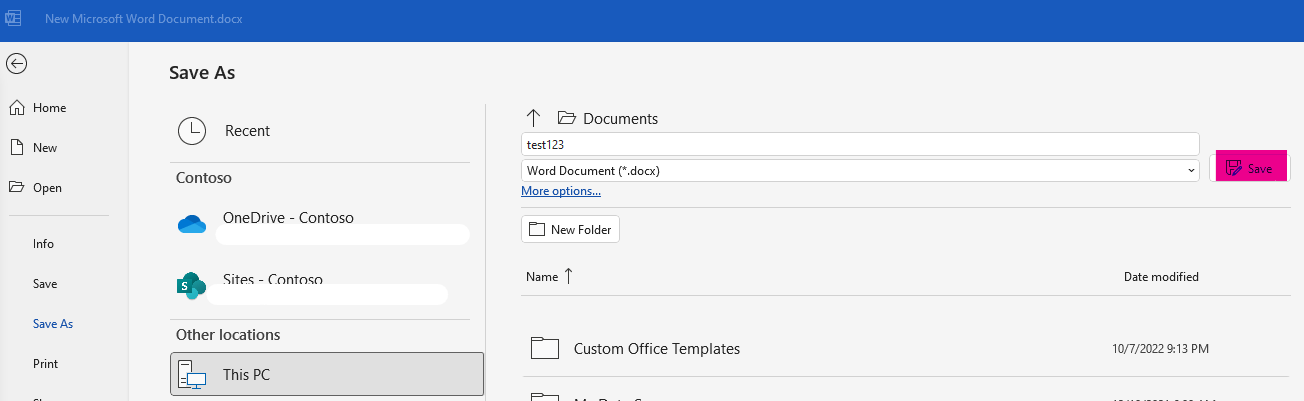The height and width of the screenshot is (401, 1304).
Task: Select New in the sidebar
Action: 45,148
